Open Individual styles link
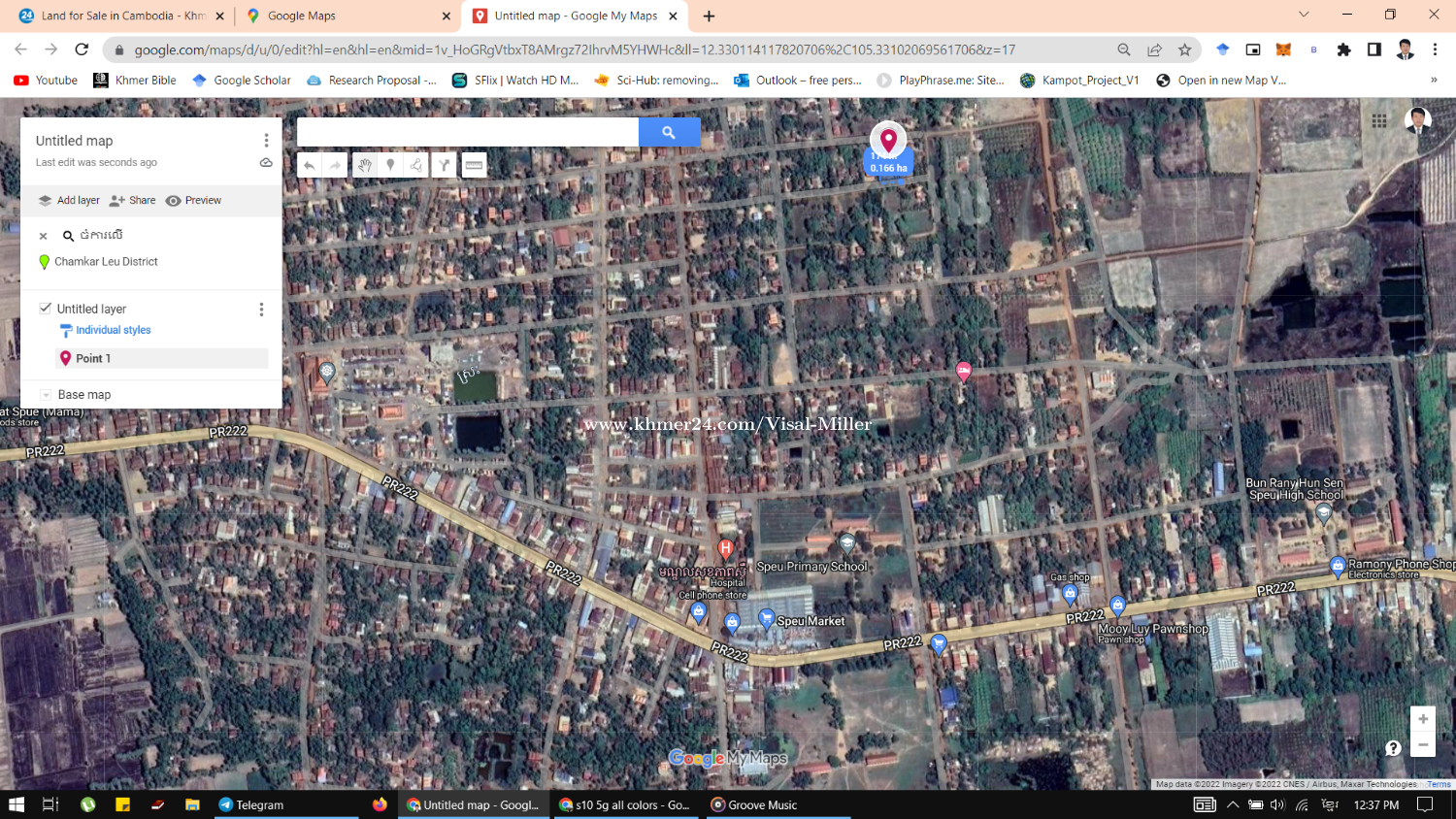 point(114,330)
